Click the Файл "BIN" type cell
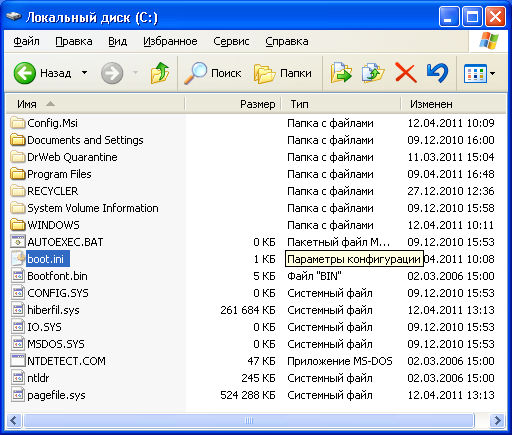The width and height of the screenshot is (512, 435). click(314, 276)
